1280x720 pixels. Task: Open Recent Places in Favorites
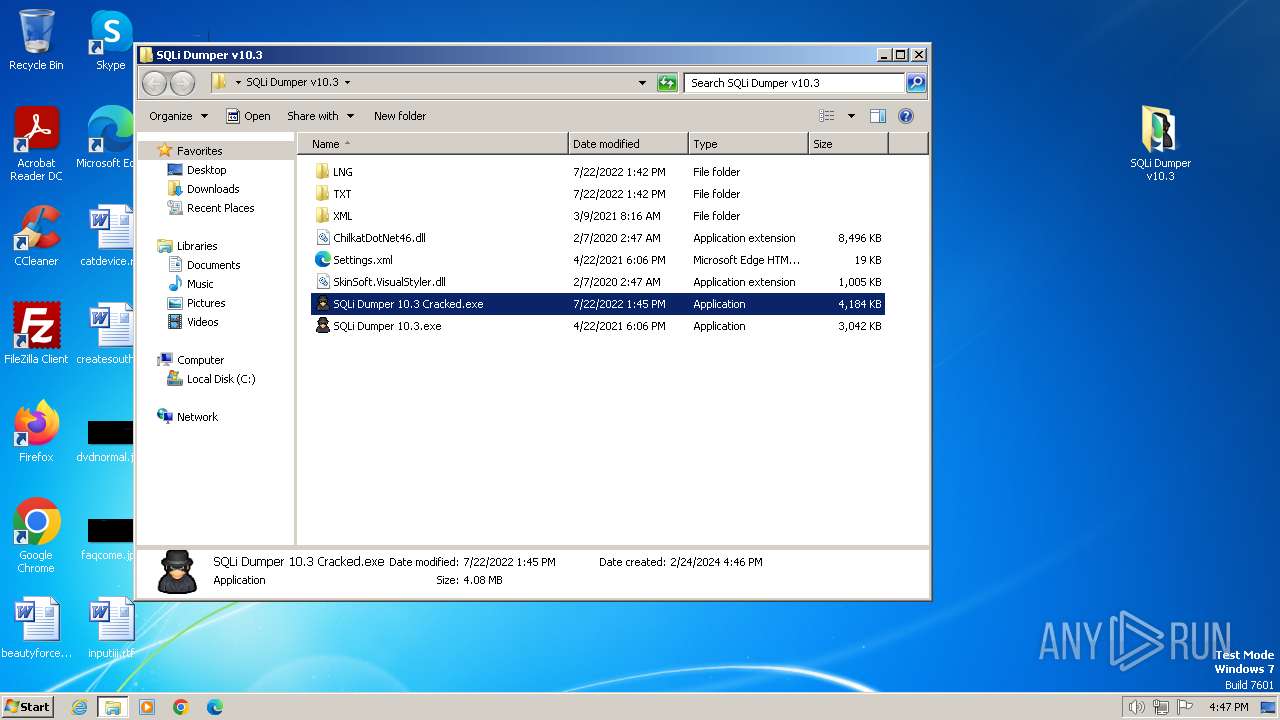coord(220,208)
